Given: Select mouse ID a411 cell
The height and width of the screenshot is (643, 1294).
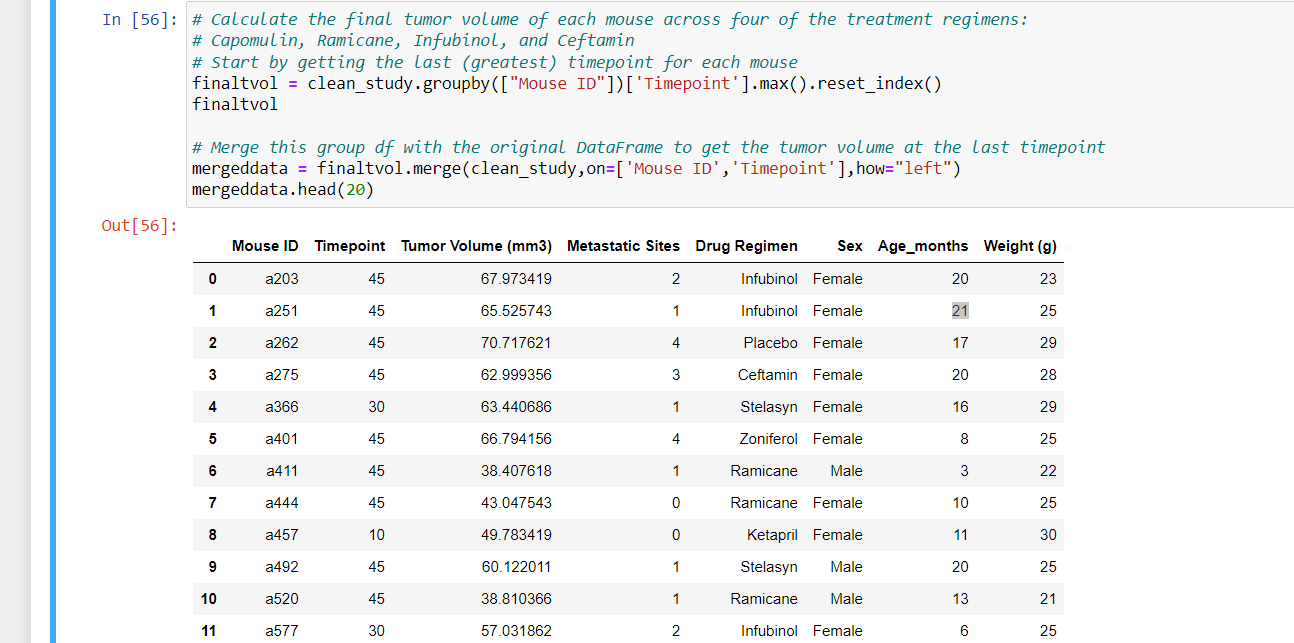Looking at the screenshot, I should point(282,471).
